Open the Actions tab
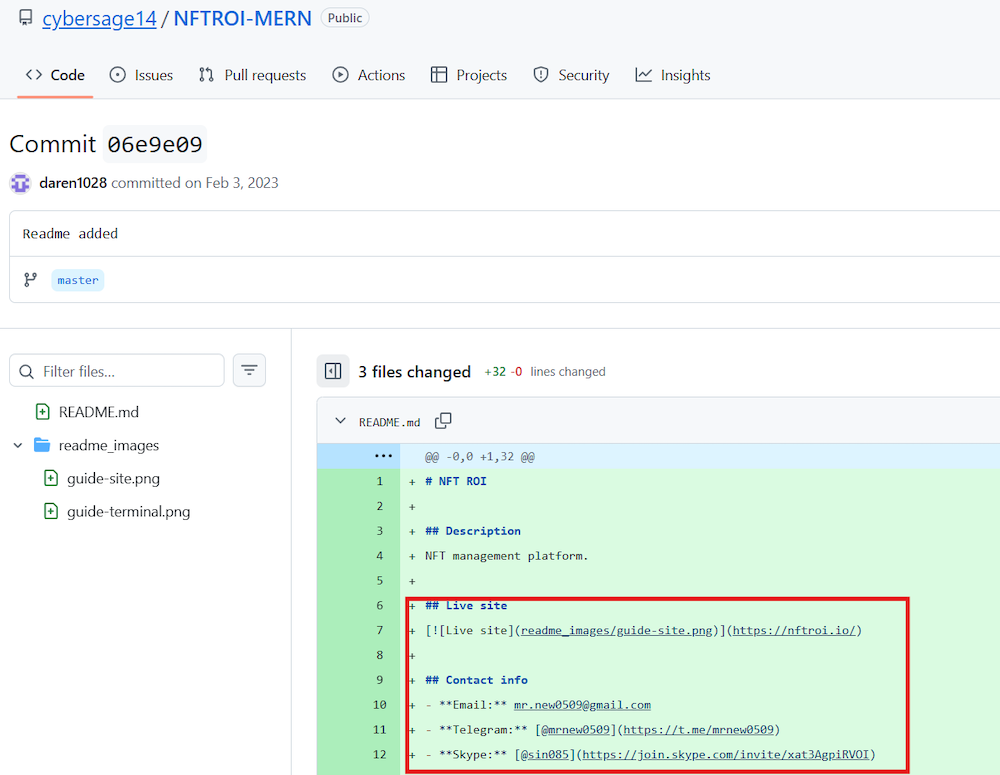 (x=369, y=75)
